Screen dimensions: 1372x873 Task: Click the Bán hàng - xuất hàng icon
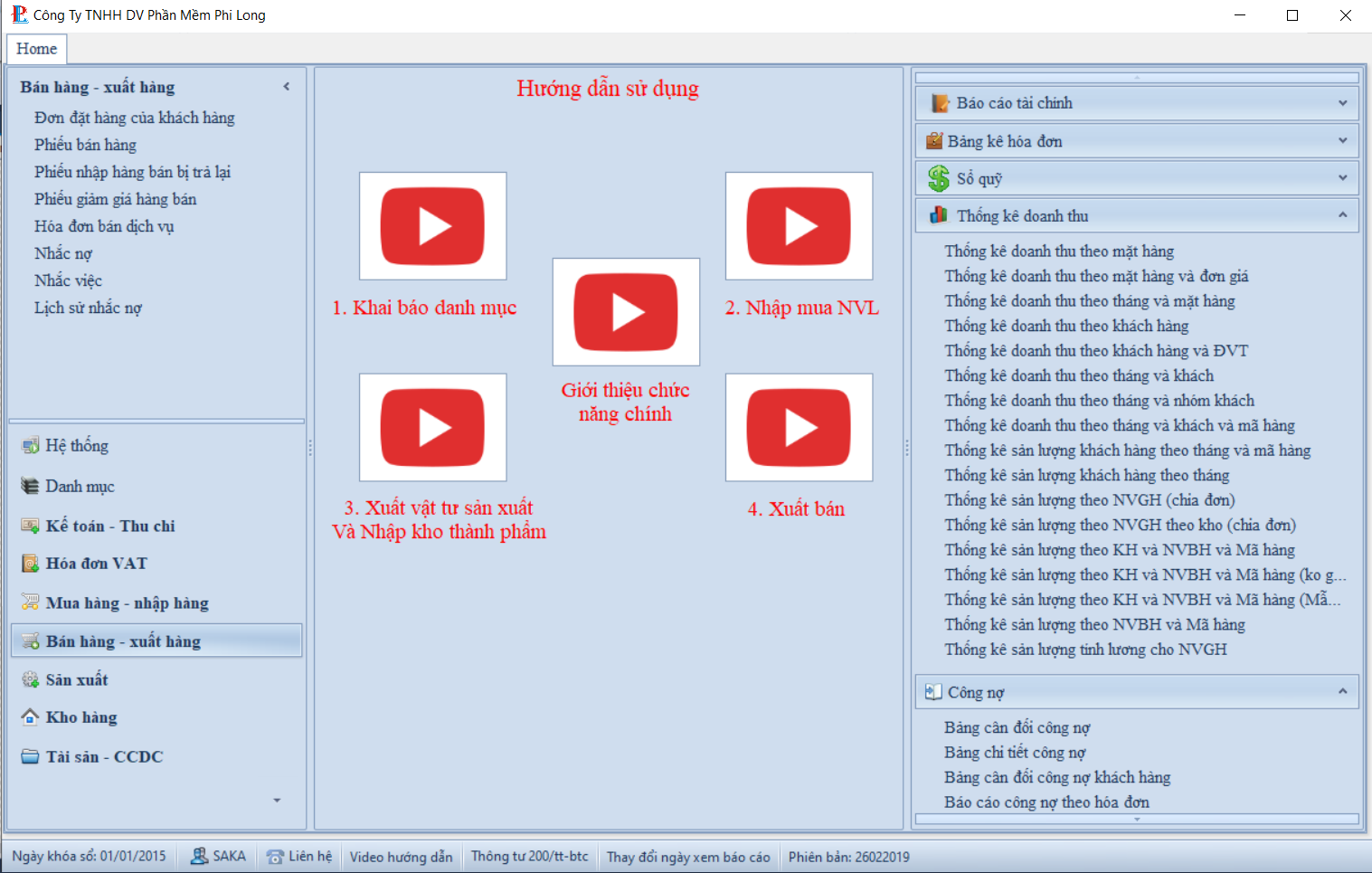[x=31, y=641]
